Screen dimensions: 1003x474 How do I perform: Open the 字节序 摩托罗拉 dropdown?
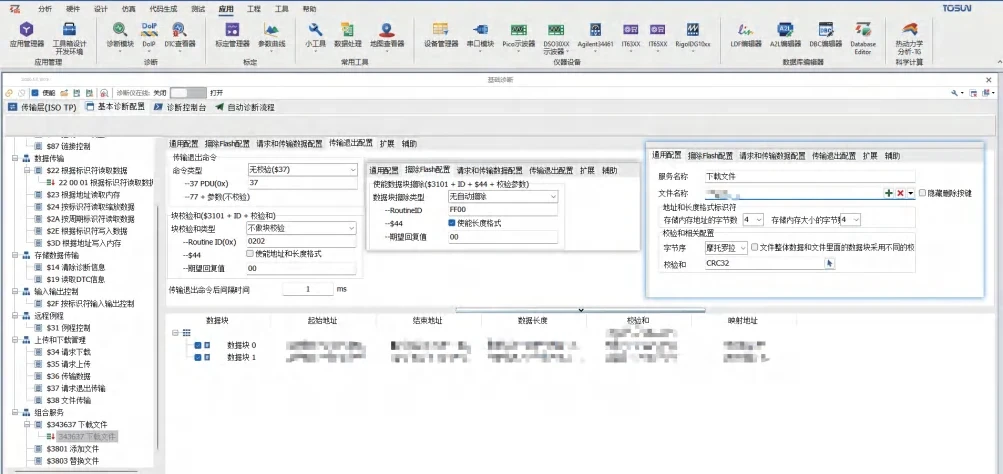(x=725, y=247)
